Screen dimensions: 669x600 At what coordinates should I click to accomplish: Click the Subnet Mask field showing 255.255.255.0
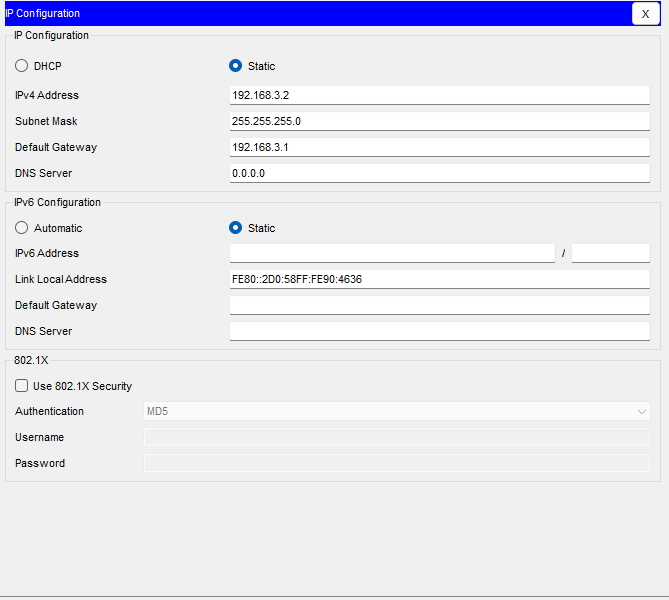(439, 121)
